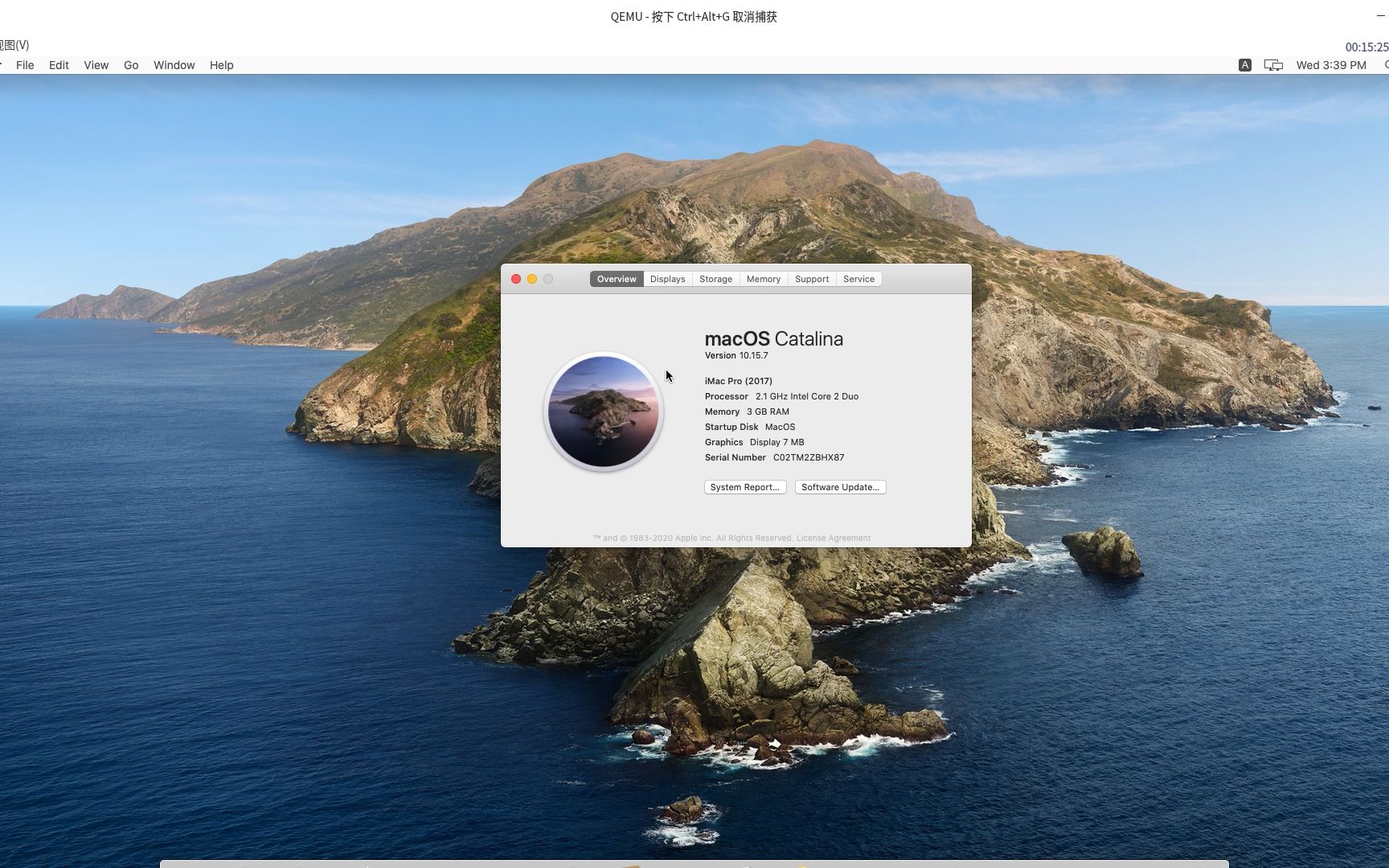Click the display mirroring menu bar icon
1389x868 pixels.
pos(1273,65)
